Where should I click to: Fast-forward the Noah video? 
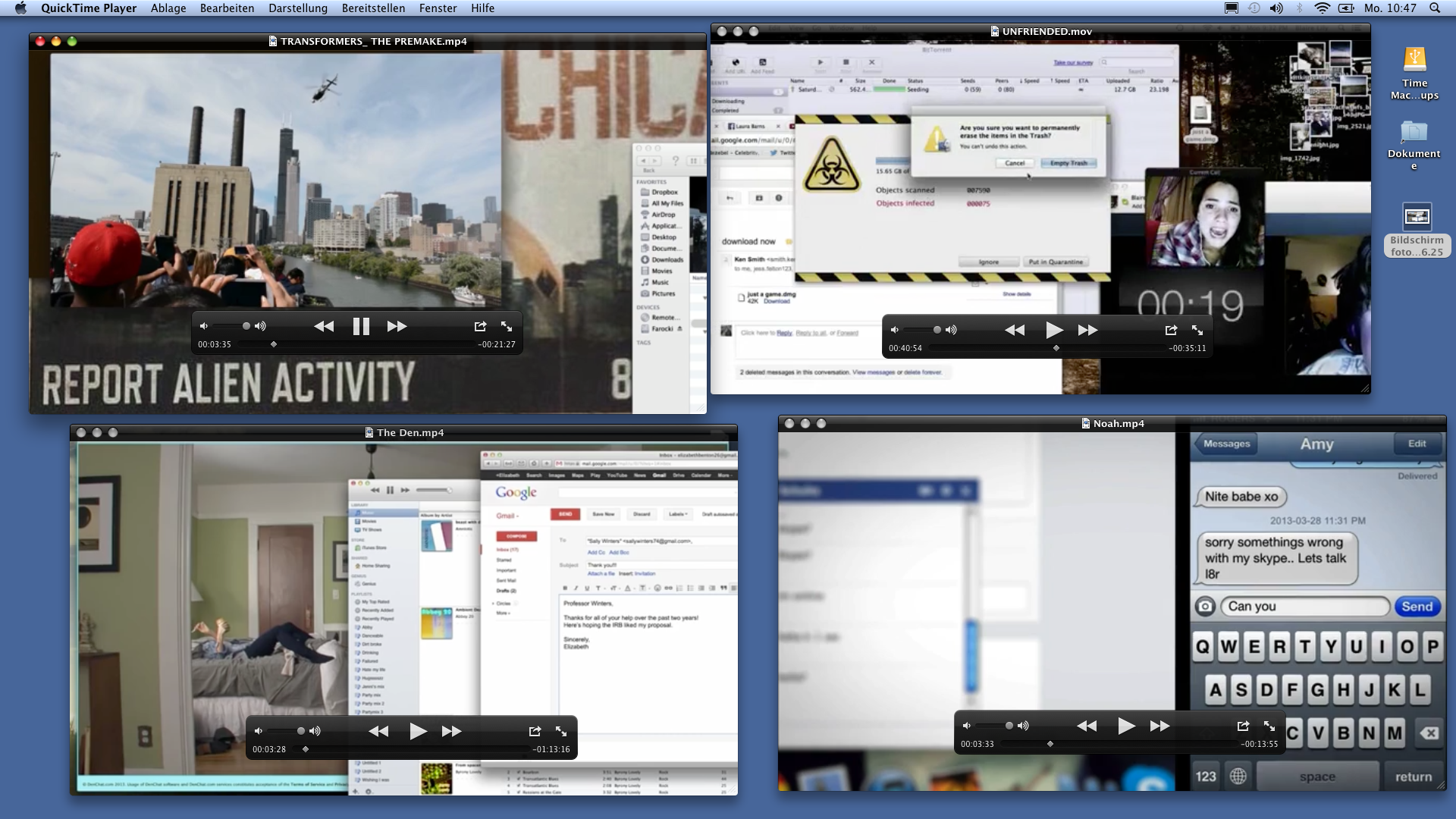(x=1159, y=726)
